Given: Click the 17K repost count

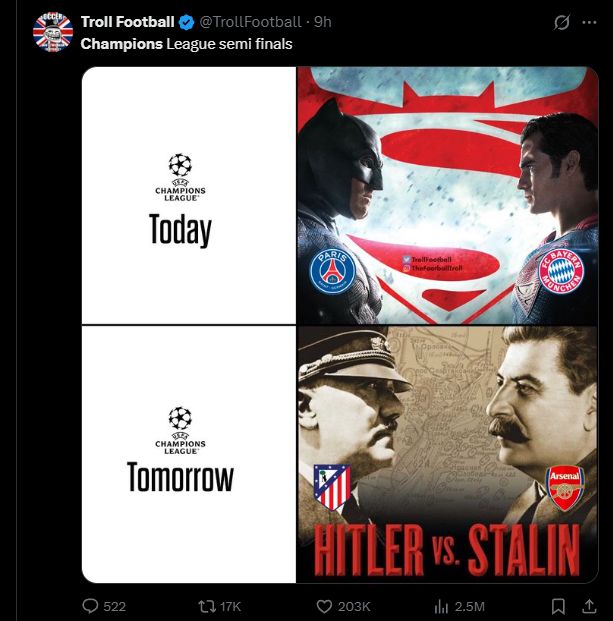Looking at the screenshot, I should 230,606.
